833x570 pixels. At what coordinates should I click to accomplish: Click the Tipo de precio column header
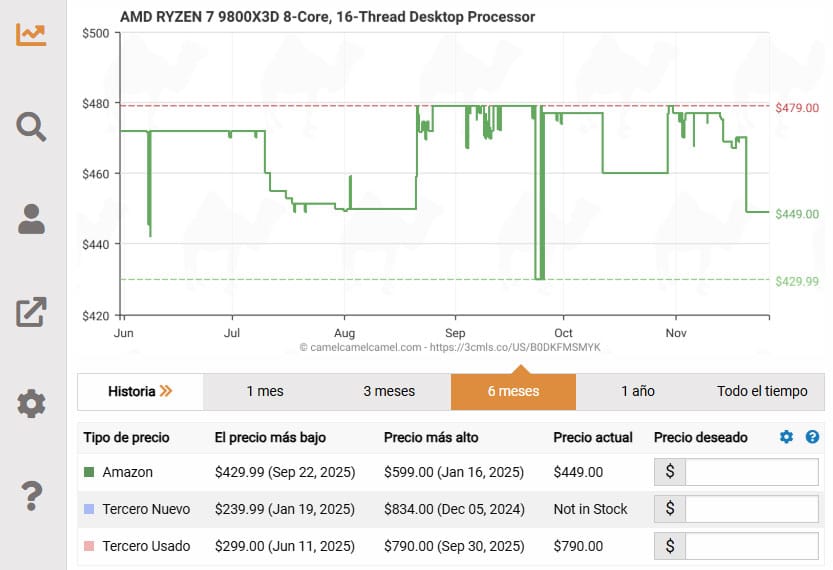point(126,438)
